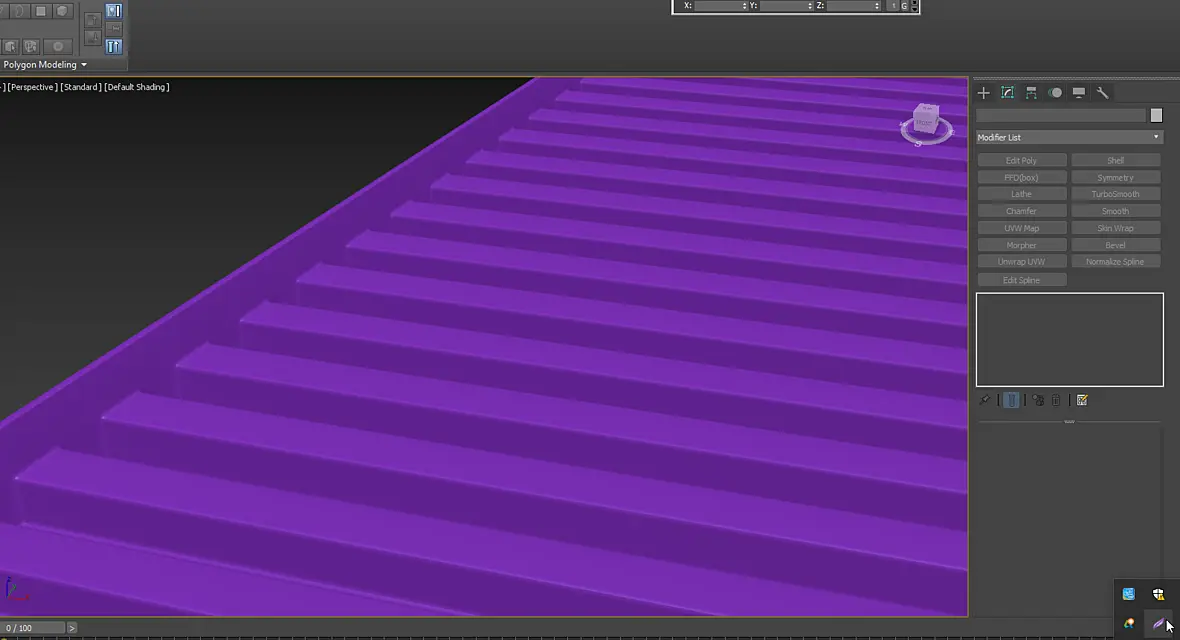
Task: Open the Create panel plus icon
Action: (984, 93)
